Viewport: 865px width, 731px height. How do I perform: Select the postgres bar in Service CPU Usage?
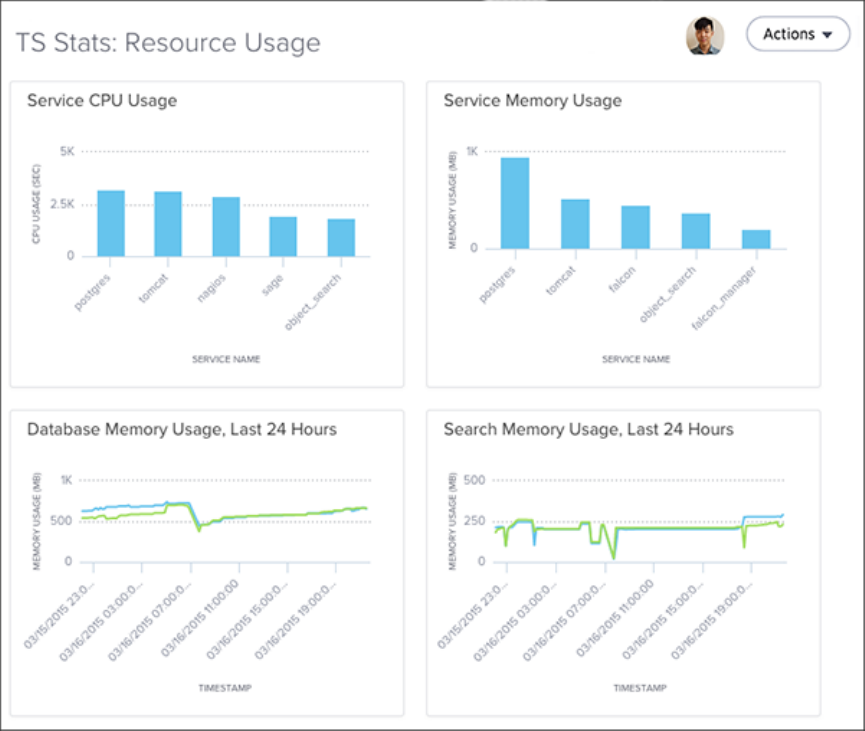coord(111,223)
